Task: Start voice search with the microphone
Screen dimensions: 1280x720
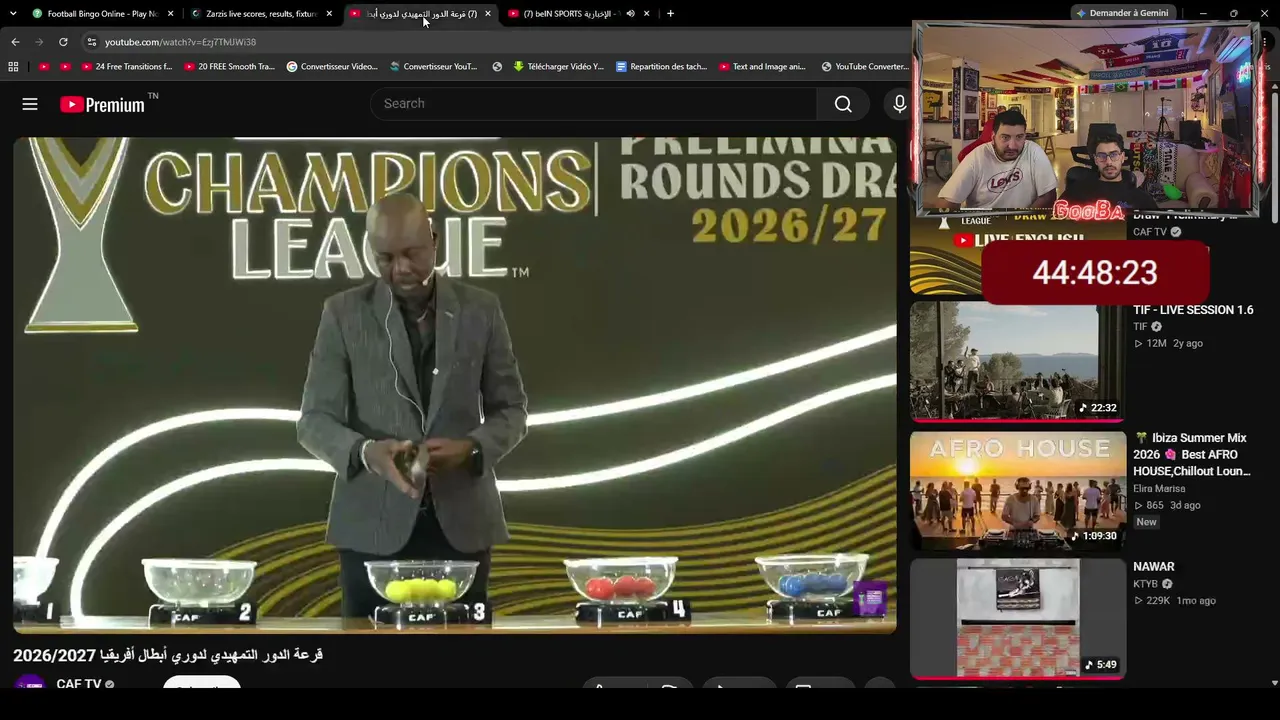Action: pyautogui.click(x=899, y=104)
